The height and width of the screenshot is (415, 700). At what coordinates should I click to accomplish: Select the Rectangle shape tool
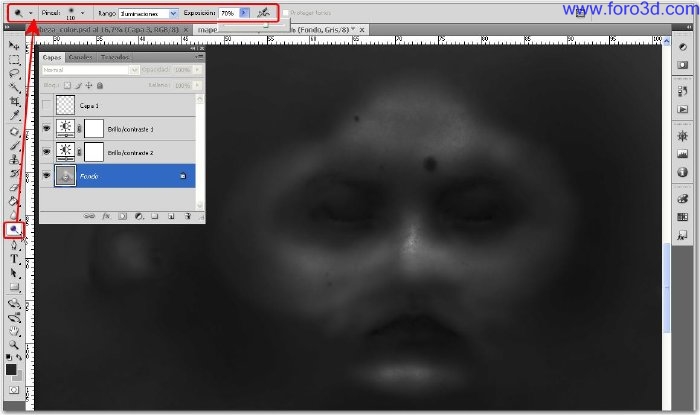pos(14,286)
